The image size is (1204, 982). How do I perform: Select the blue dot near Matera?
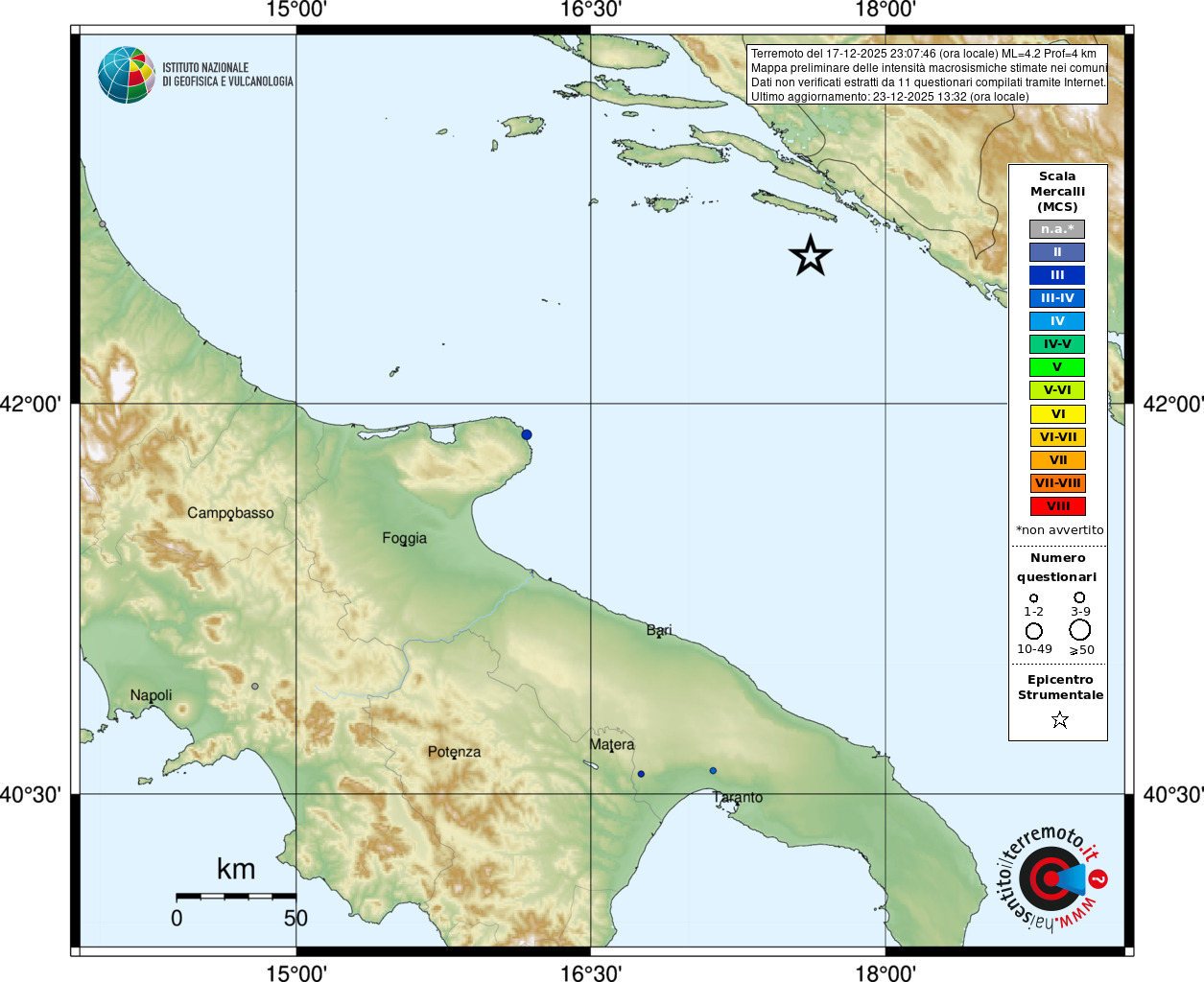coord(641,774)
